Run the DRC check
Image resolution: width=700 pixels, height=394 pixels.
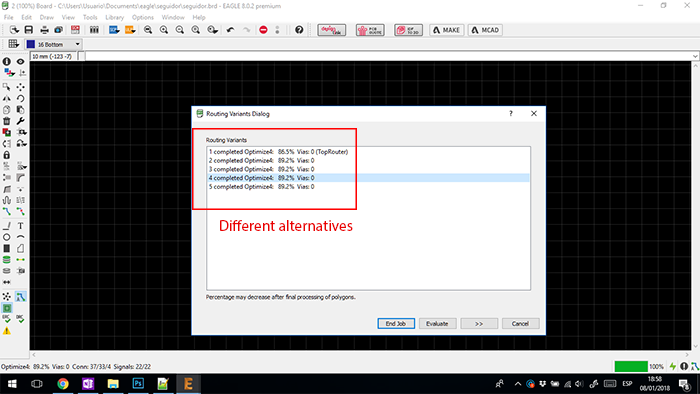pyautogui.click(x=21, y=319)
